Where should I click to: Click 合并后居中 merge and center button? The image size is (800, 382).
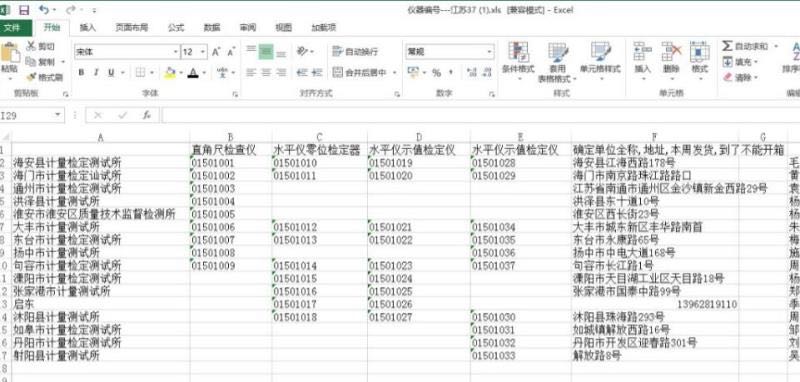(360, 73)
